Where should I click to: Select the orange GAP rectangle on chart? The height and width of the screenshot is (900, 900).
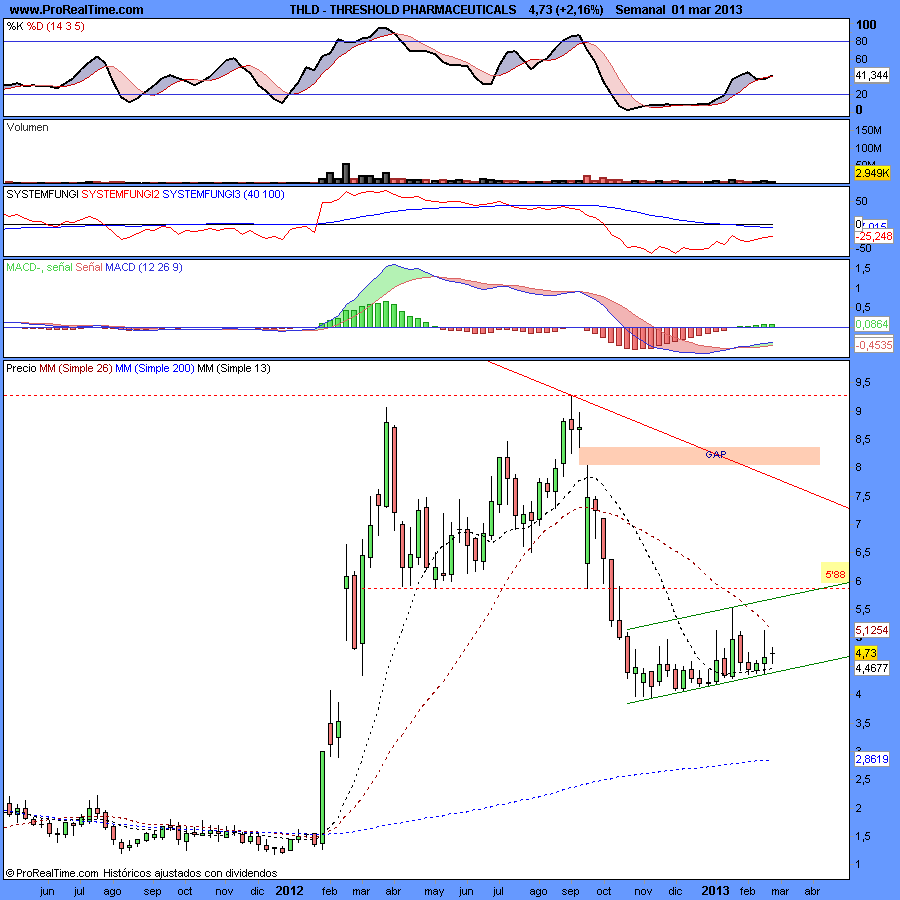coord(699,455)
